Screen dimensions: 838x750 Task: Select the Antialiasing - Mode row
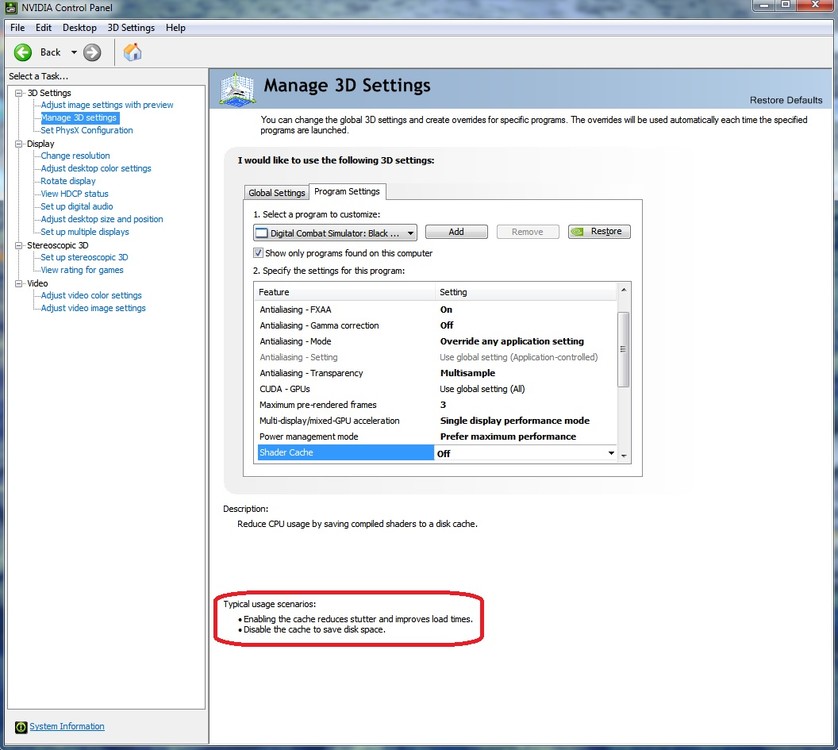click(435, 342)
